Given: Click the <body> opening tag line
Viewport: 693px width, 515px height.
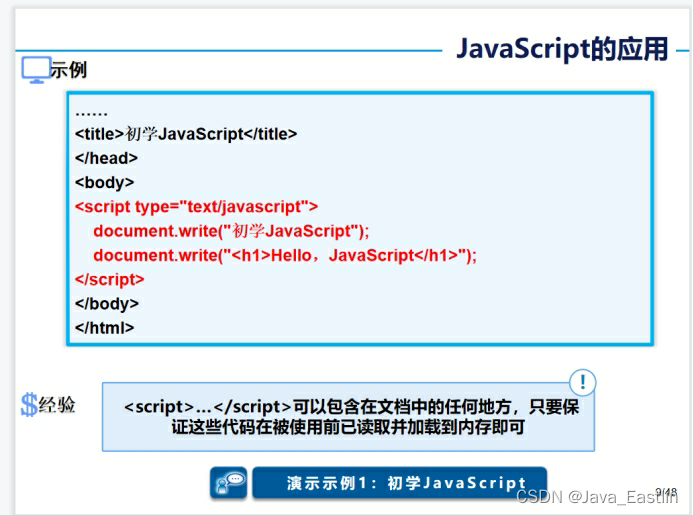Looking at the screenshot, I should [104, 183].
